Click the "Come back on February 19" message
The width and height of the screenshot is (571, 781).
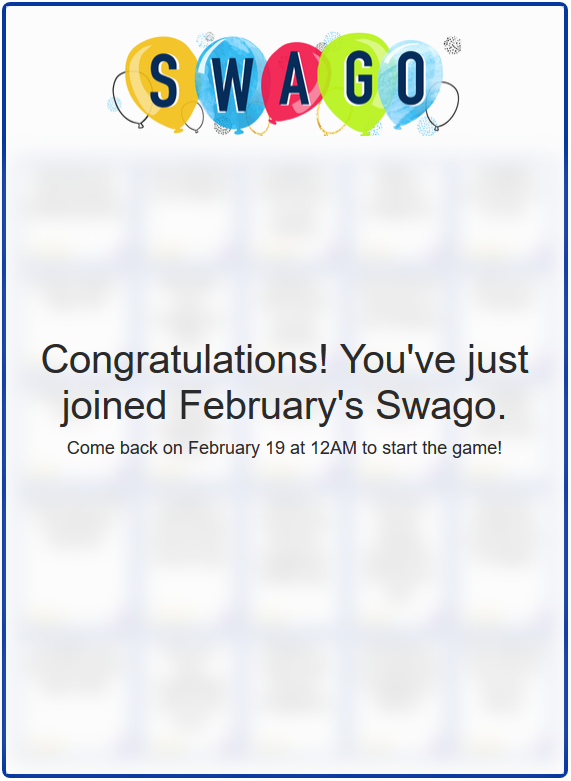click(x=176, y=448)
